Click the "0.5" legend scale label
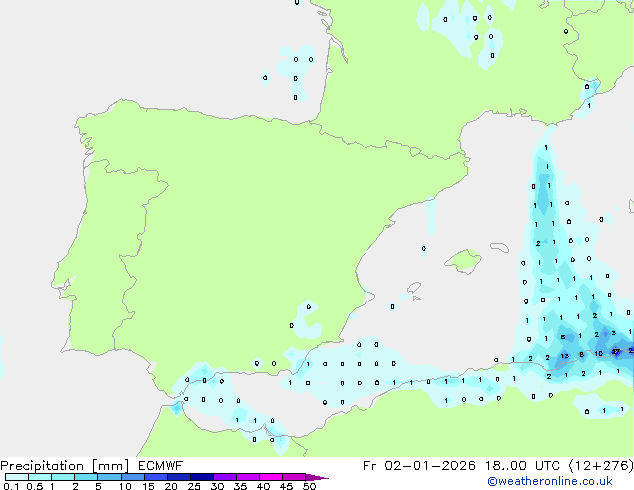This screenshot has width=634, height=490. (35, 486)
